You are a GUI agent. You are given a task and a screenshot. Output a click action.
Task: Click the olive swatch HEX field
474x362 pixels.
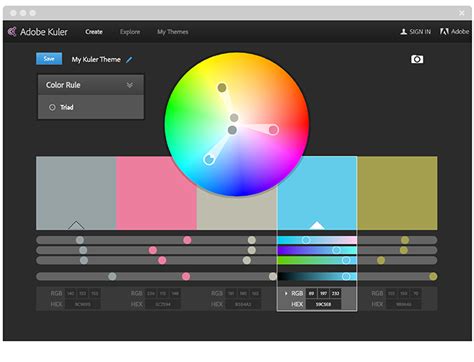point(404,304)
